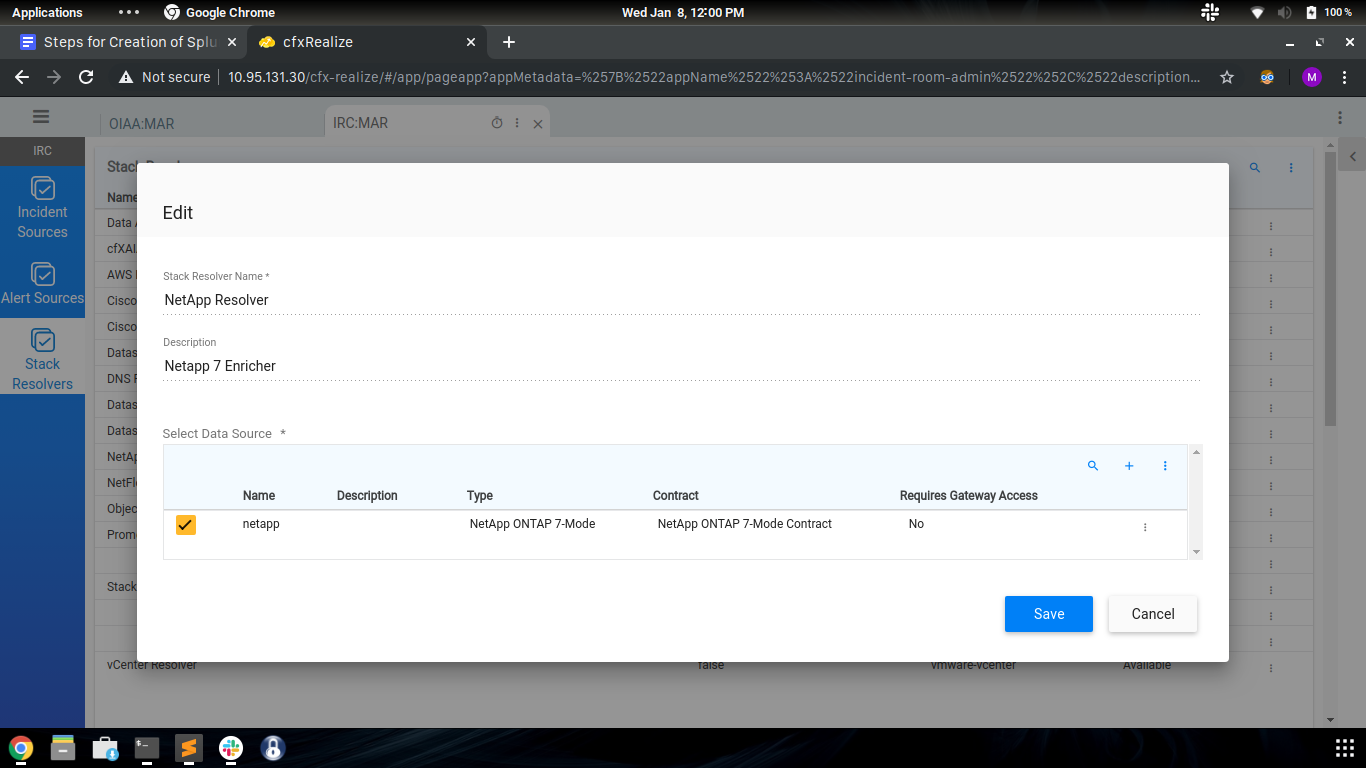Click the Stack Resolver Name field

tap(681, 300)
